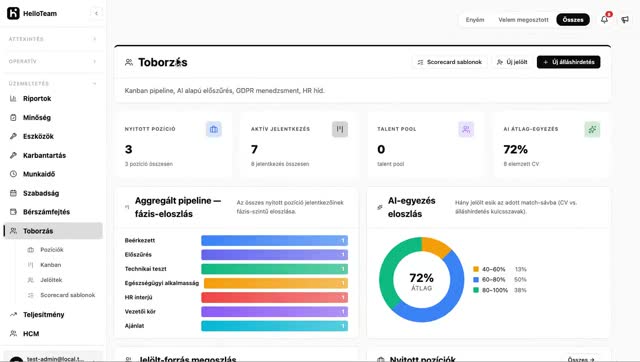The height and width of the screenshot is (362, 640).
Task: Click the Scorecard sablonok list icon in submenu
Action: click(x=31, y=295)
